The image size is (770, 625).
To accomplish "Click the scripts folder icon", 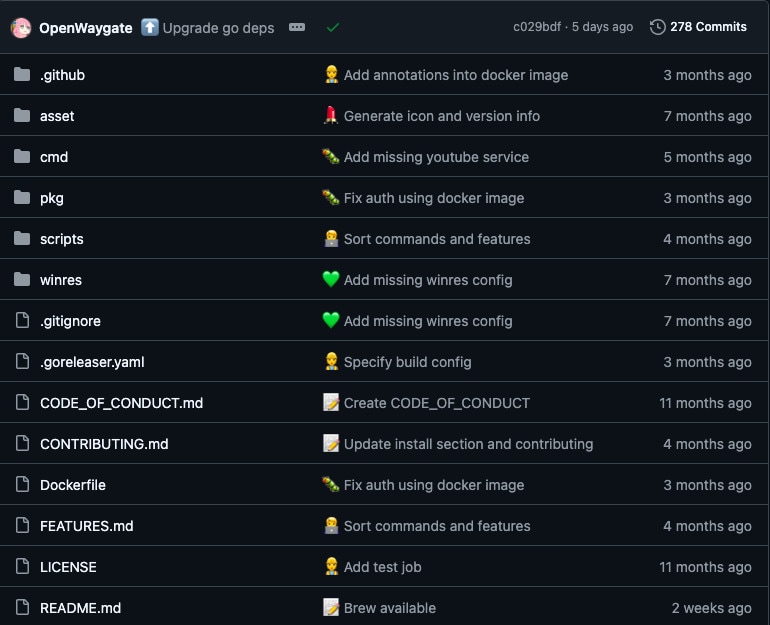I will 22,239.
